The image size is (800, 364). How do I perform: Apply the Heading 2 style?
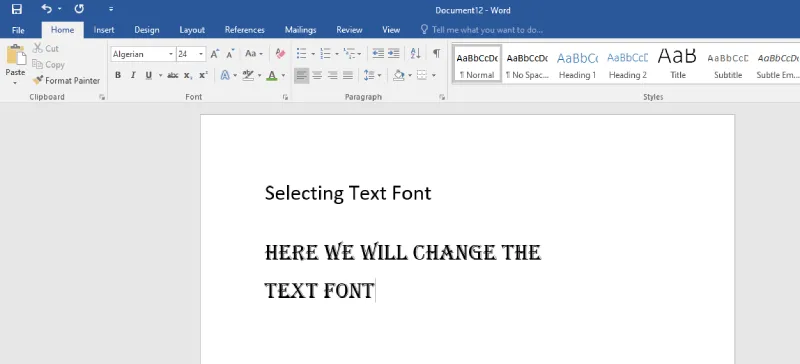628,64
